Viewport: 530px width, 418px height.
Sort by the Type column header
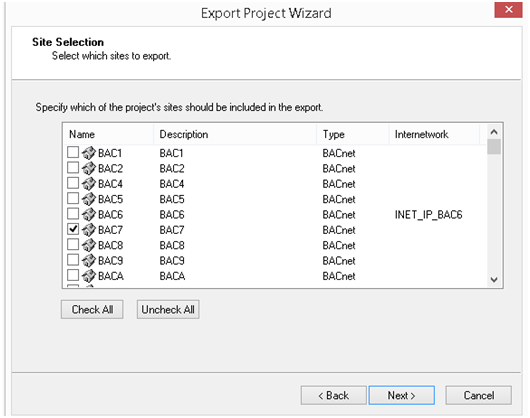pyautogui.click(x=353, y=134)
